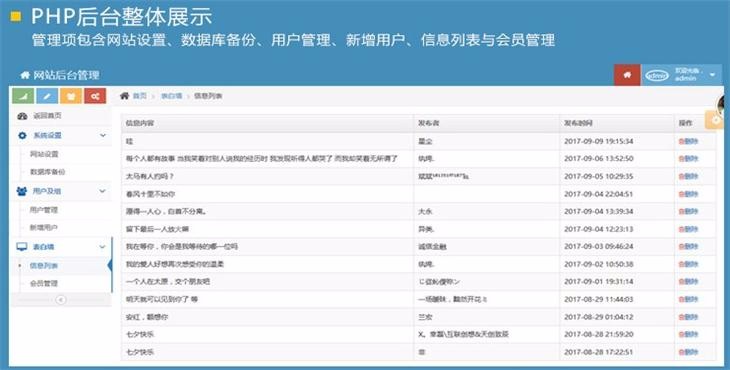This screenshot has height=370, width=730.
Task: Select 信息列表 in the sidebar
Action: tap(44, 266)
